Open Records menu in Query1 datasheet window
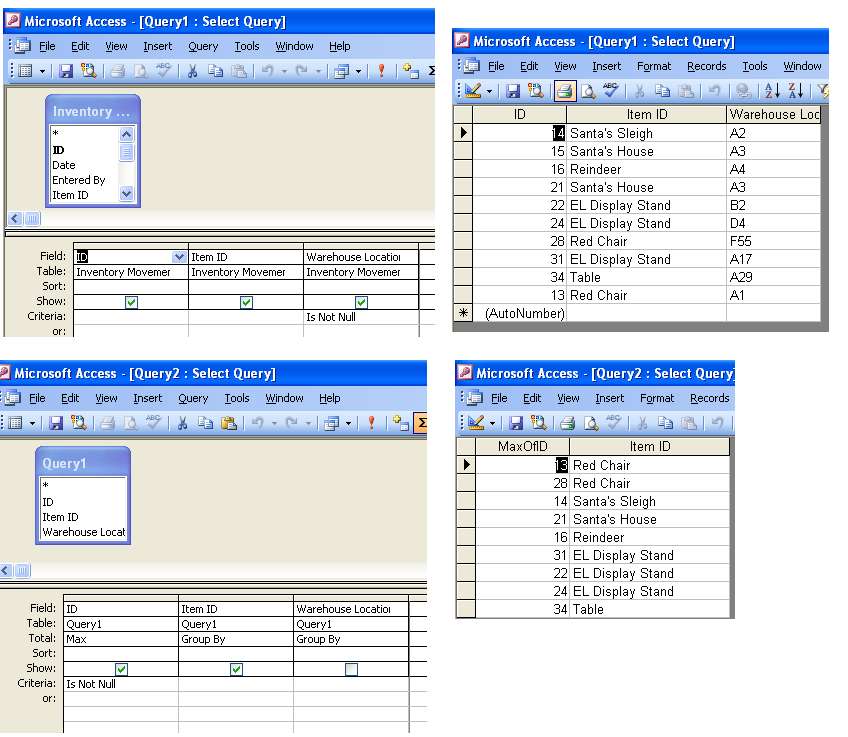Screen dimensions: 848x737 click(706, 66)
